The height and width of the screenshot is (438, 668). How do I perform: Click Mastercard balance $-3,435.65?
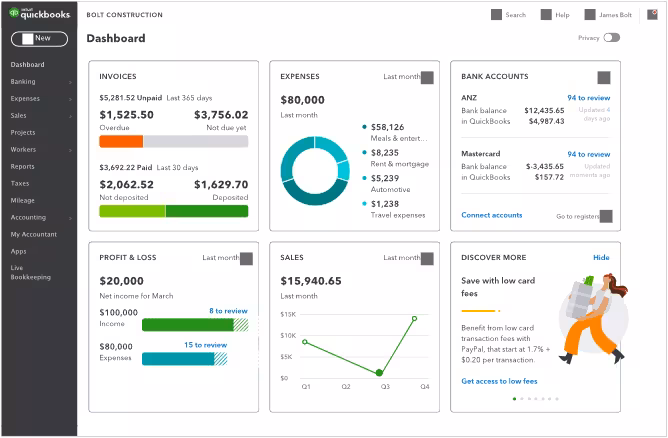544,166
